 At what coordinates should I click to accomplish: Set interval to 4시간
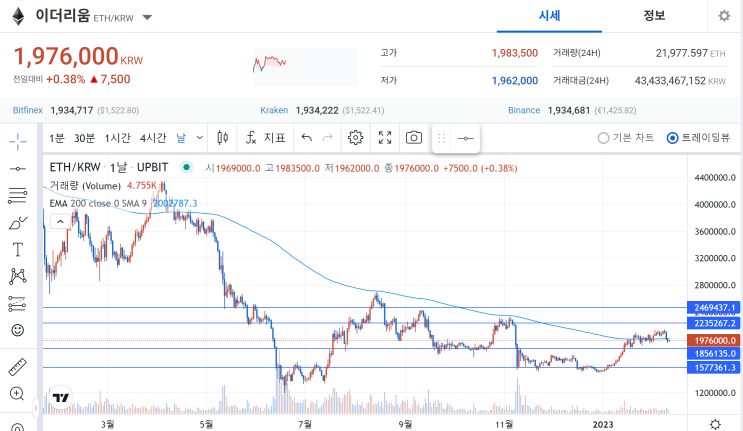(x=153, y=138)
